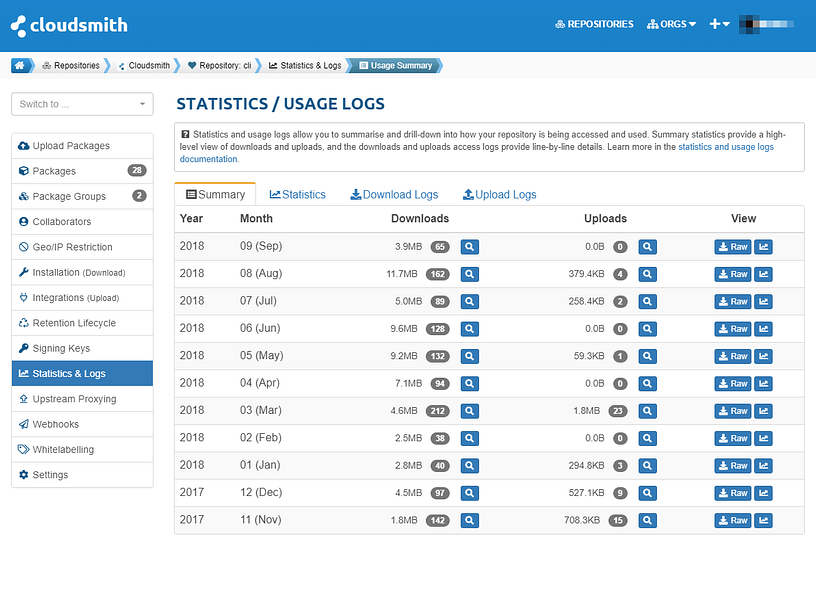Switch to the Statistics tab
The image size is (816, 600).
[x=298, y=195]
